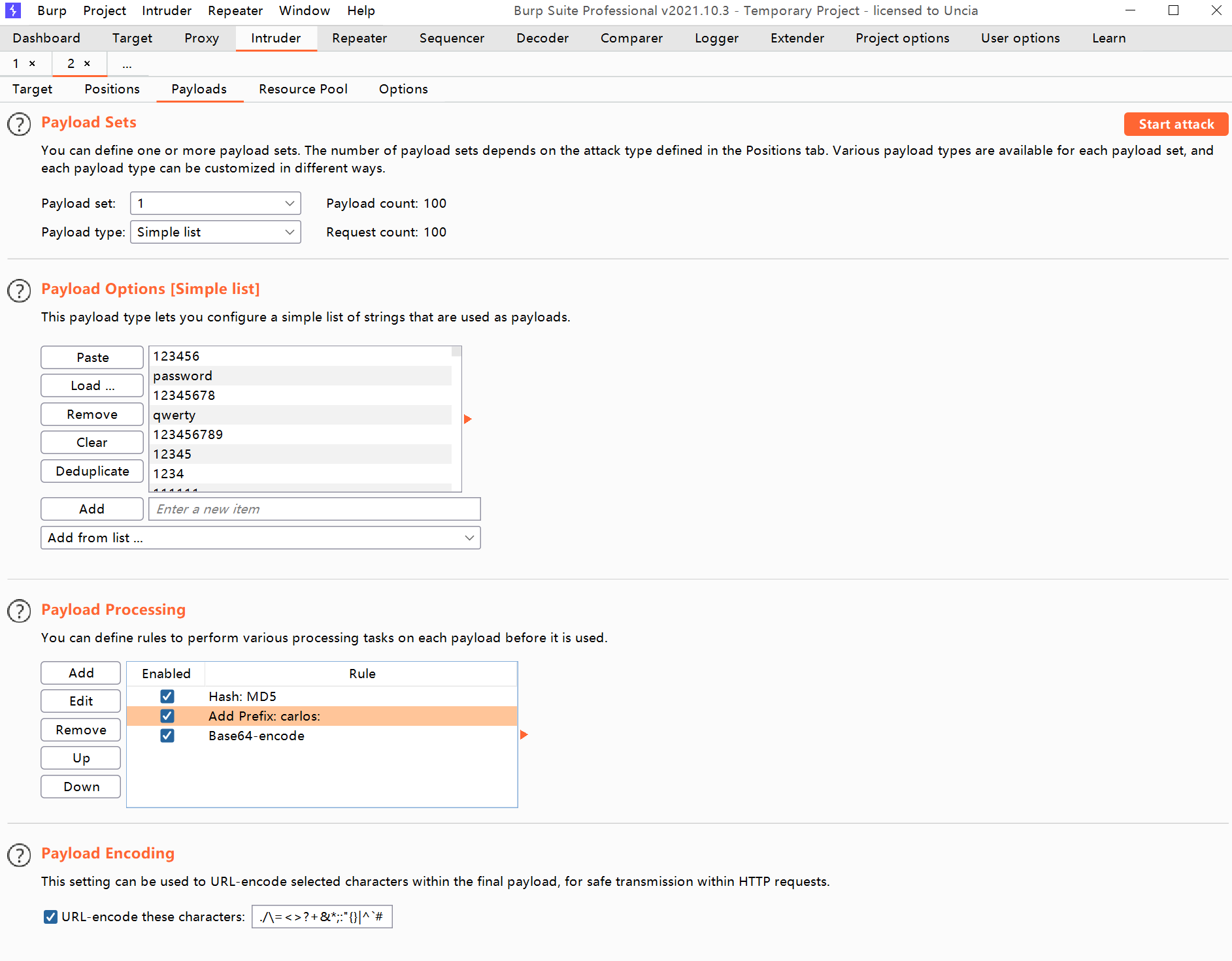Open help for Payload Encoding section

(x=19, y=855)
